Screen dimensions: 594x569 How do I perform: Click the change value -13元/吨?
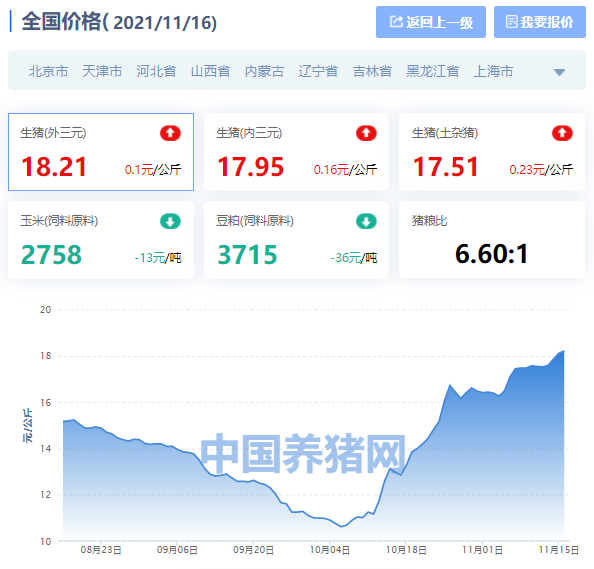(x=158, y=258)
